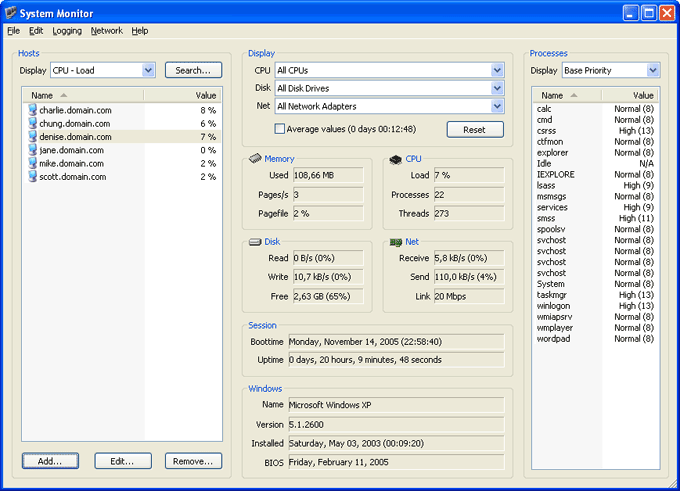Screen dimensions: 680x491
Task: Select the spoolsv process row
Action: pos(595,229)
